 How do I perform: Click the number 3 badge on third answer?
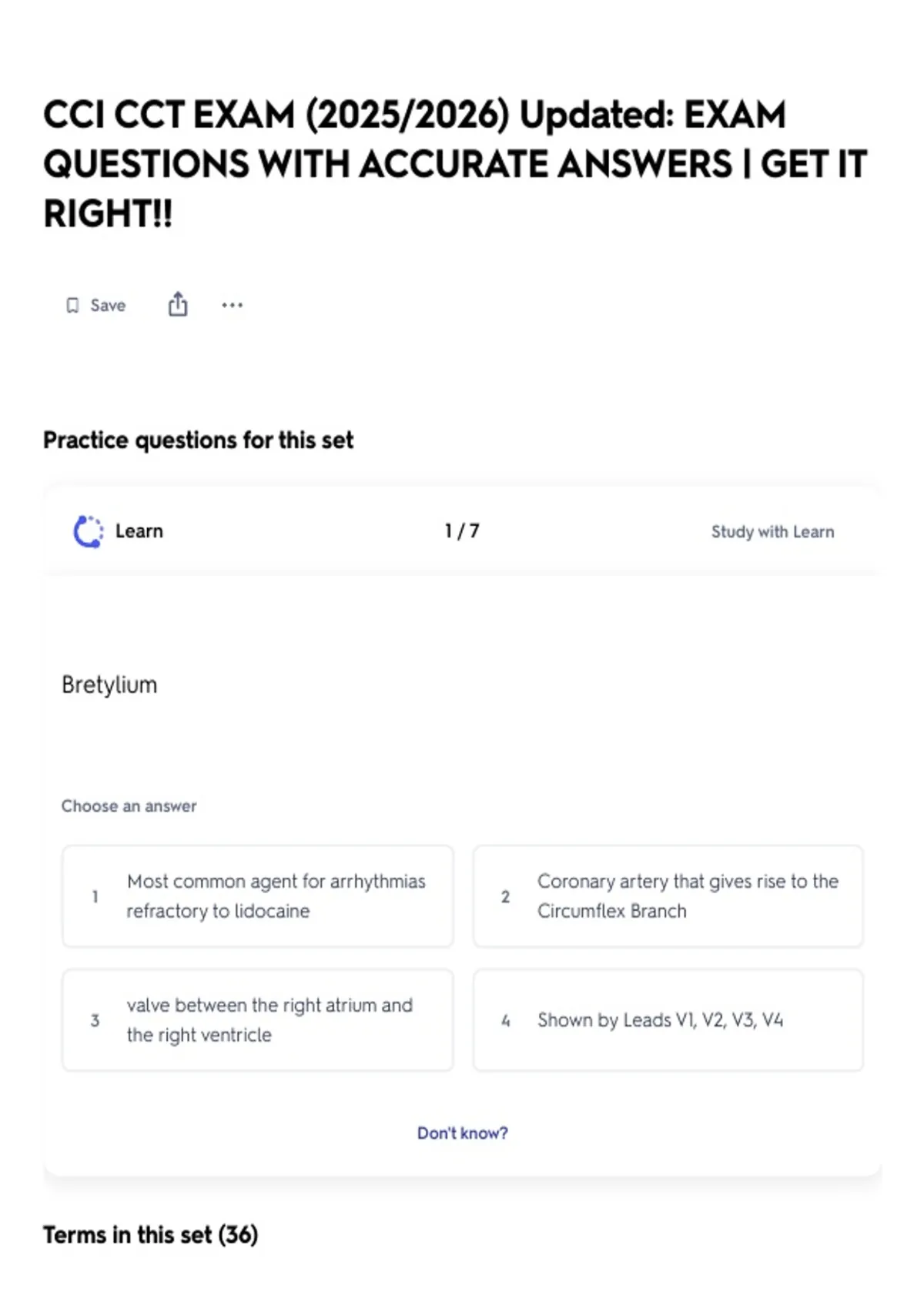pos(95,1020)
